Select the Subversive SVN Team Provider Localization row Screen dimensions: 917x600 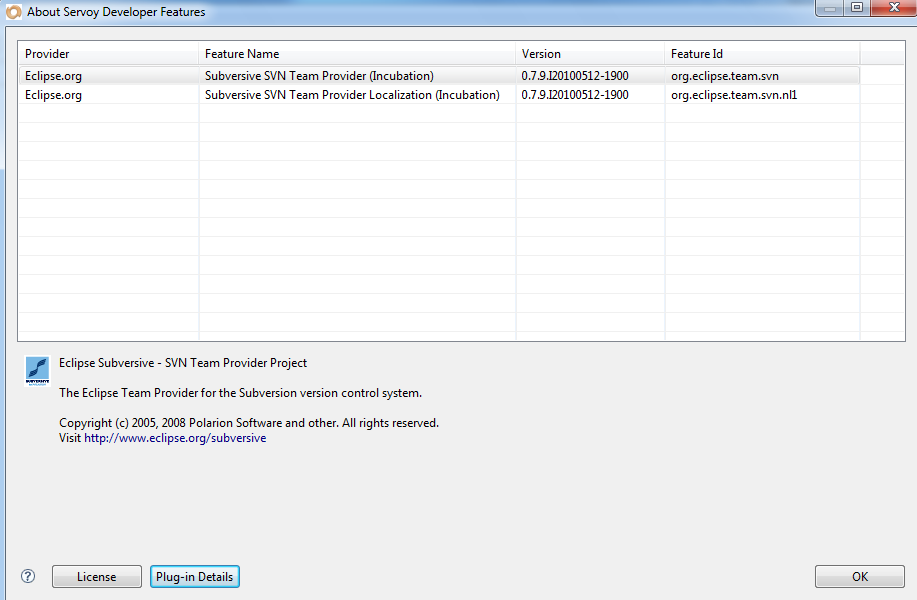tap(439, 95)
